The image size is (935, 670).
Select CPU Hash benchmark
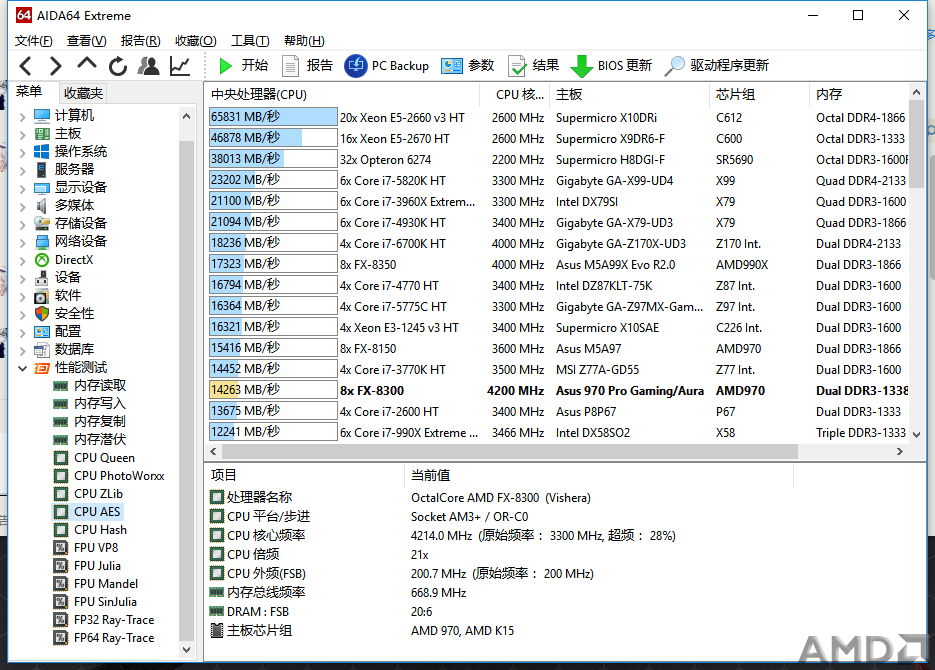pos(100,529)
